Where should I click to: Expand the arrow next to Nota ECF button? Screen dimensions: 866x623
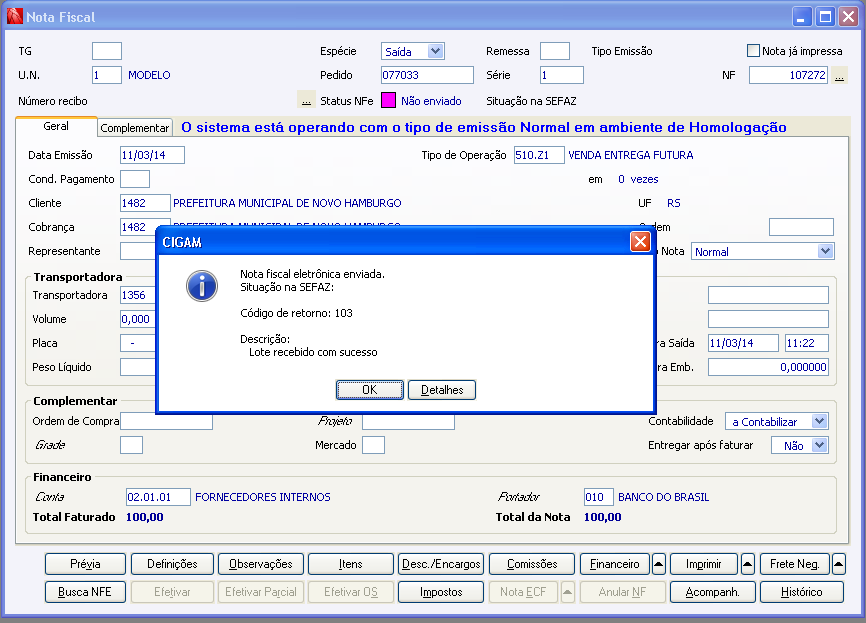tap(567, 592)
